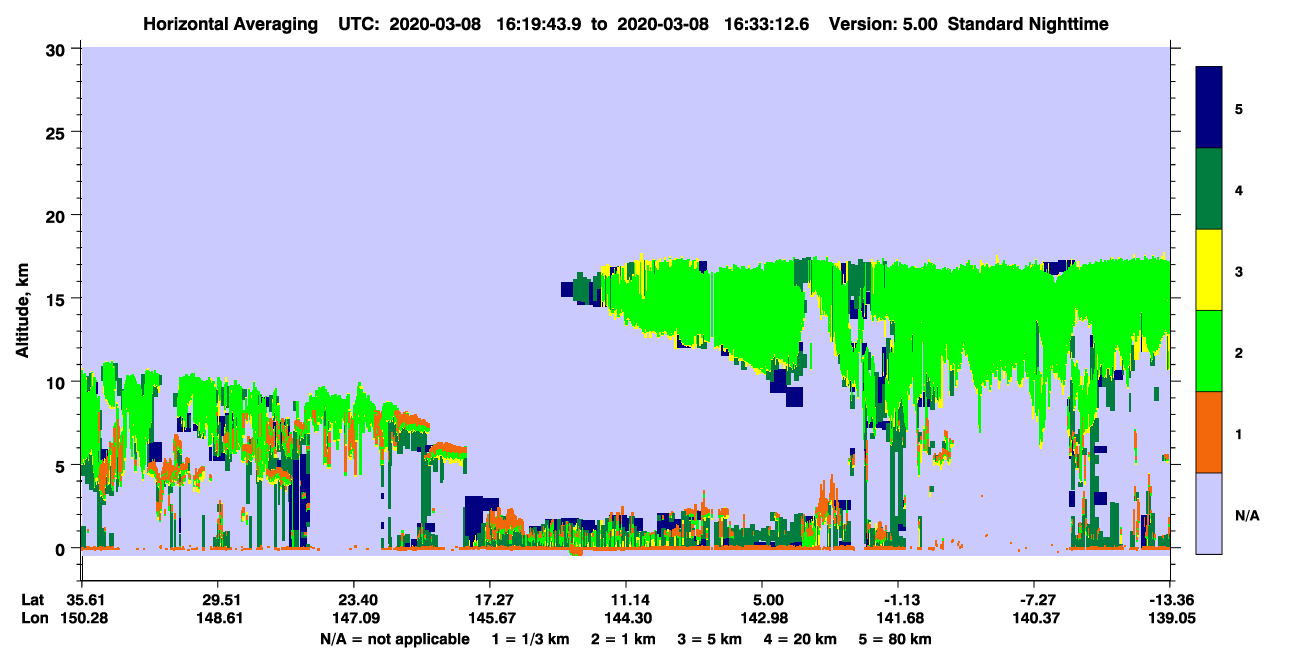Click the bright green colorbar segment labeled 2
The height and width of the screenshot is (667, 1300).
click(1209, 351)
